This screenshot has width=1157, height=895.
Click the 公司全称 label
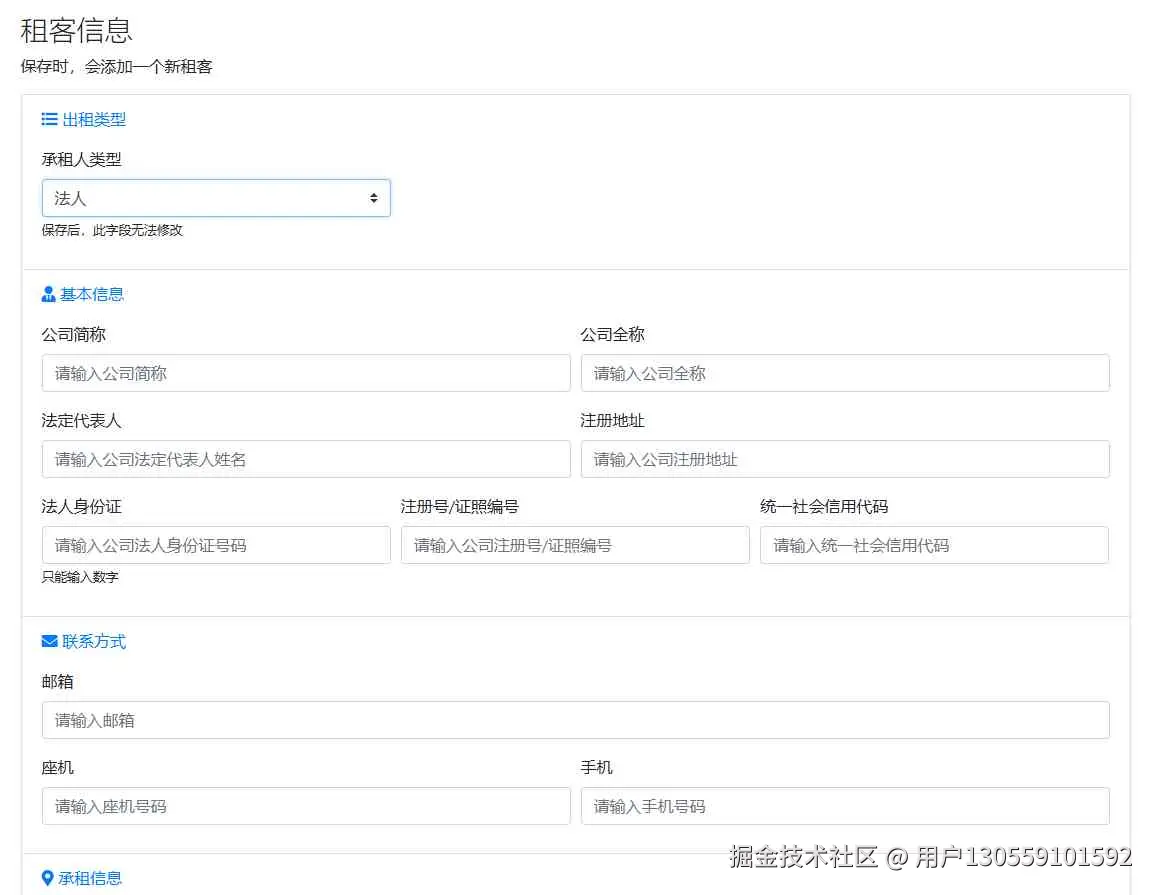click(612, 334)
